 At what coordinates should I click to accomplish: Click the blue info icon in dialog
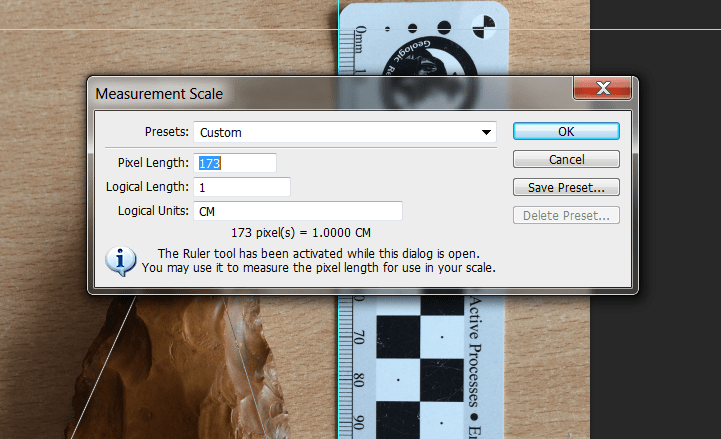(121, 261)
